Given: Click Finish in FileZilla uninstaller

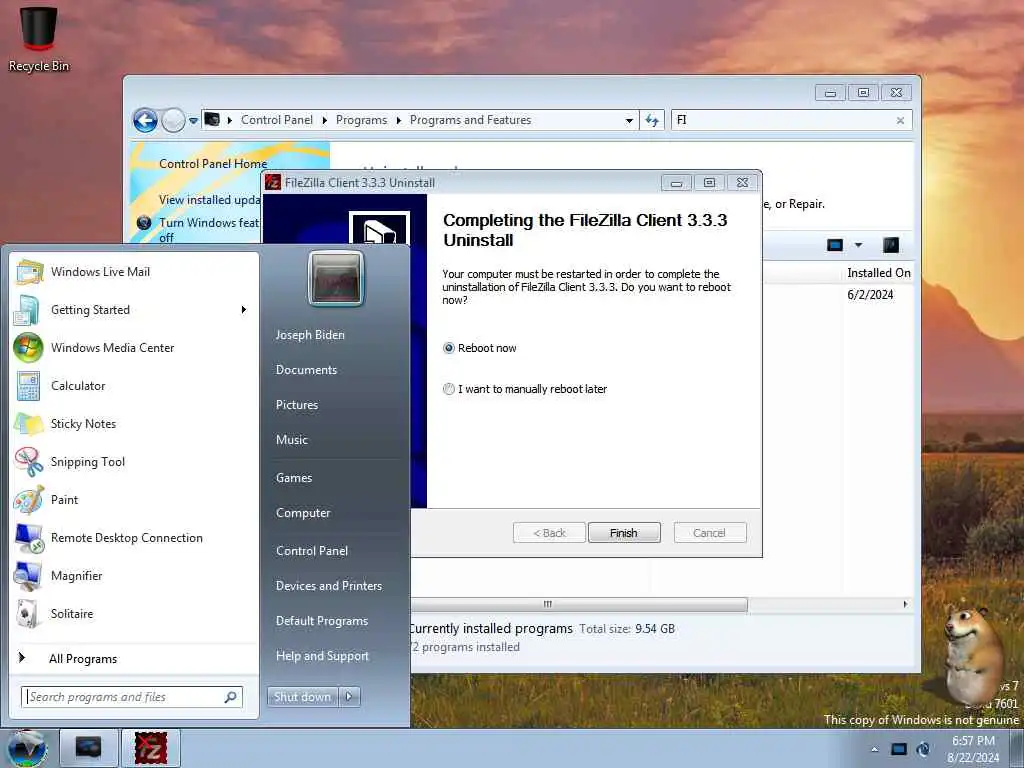Looking at the screenshot, I should tap(624, 533).
